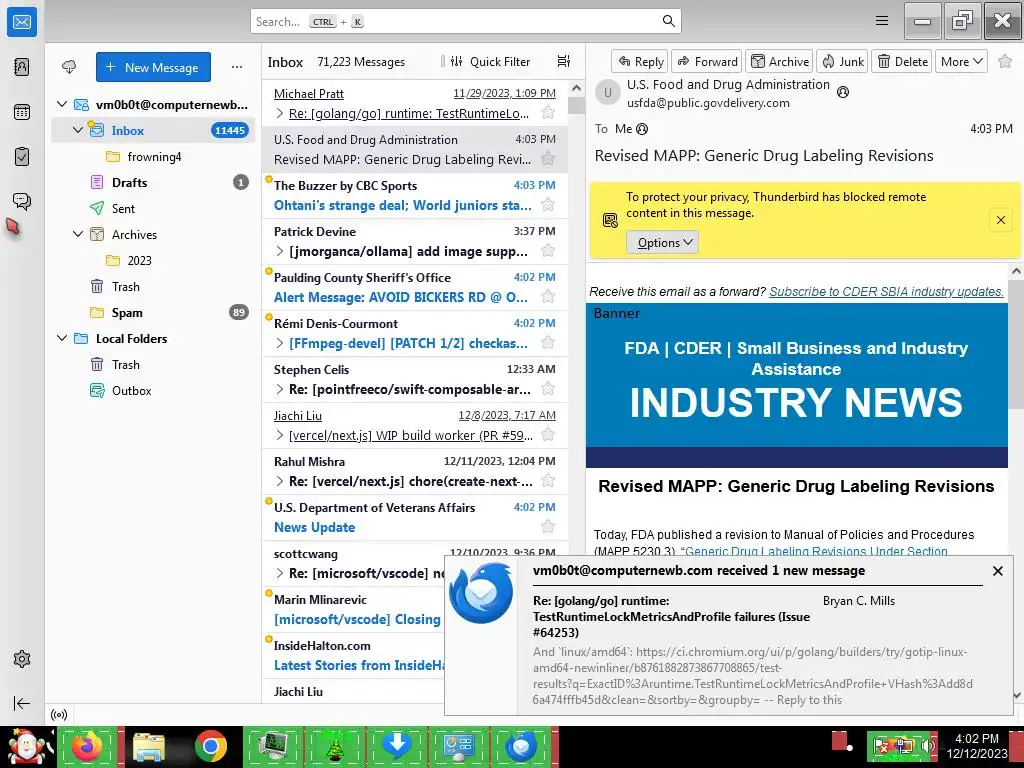The image size is (1024, 768).
Task: Collapse the Inbox folder
Action: pos(78,130)
